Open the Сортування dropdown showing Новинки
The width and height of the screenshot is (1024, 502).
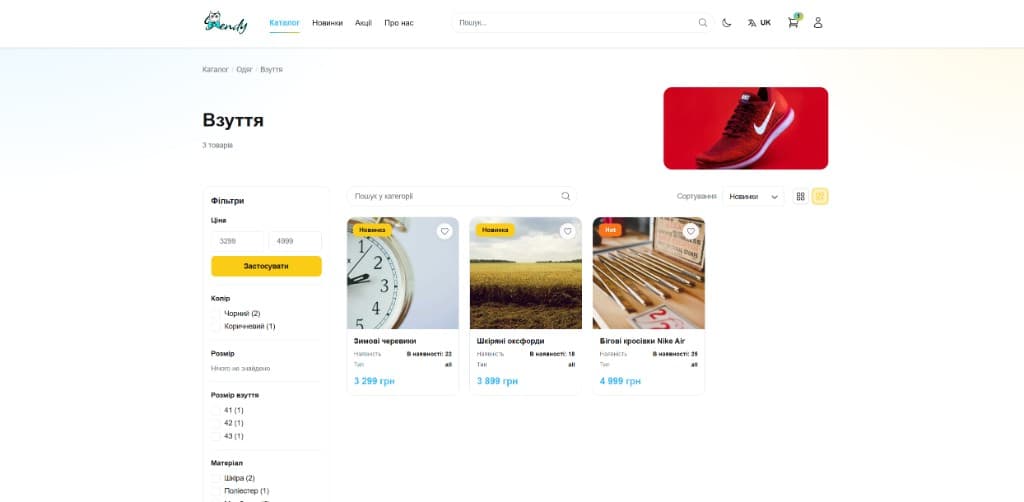point(753,196)
